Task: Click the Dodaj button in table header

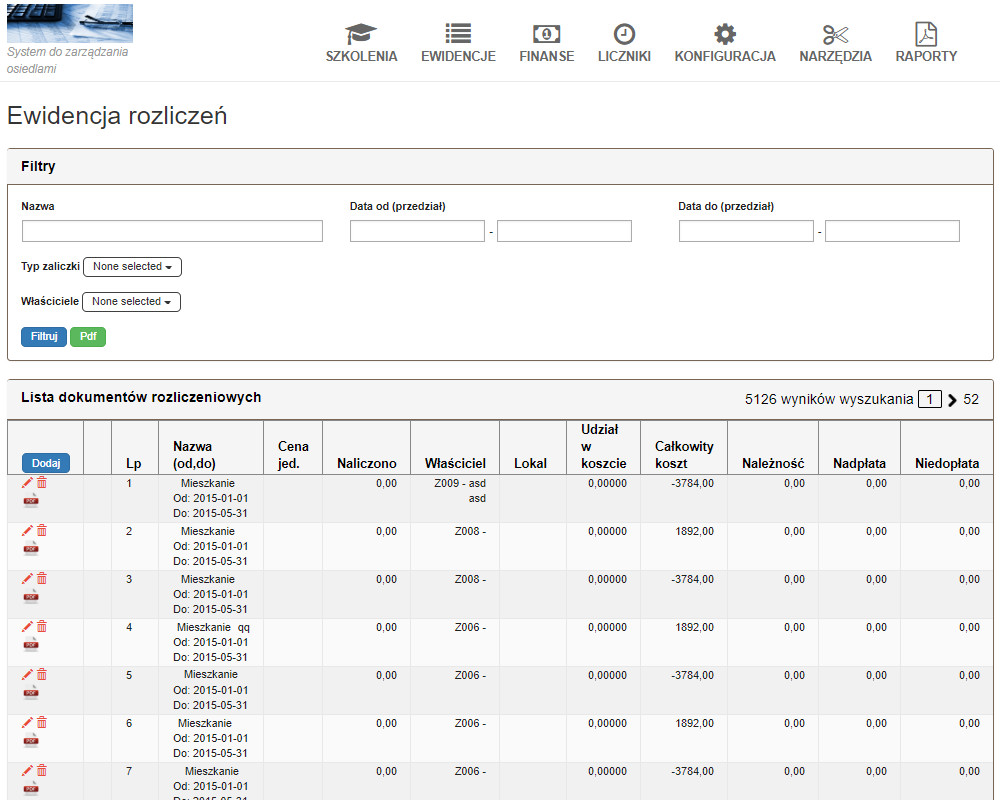Action: (x=46, y=463)
